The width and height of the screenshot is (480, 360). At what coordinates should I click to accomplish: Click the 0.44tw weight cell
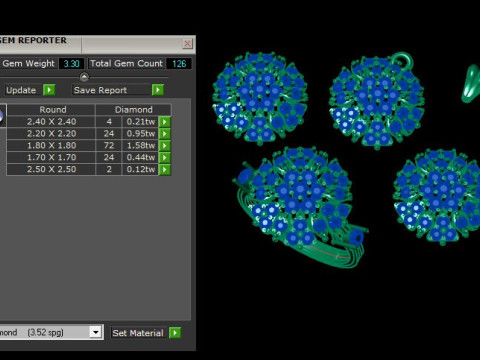point(140,157)
